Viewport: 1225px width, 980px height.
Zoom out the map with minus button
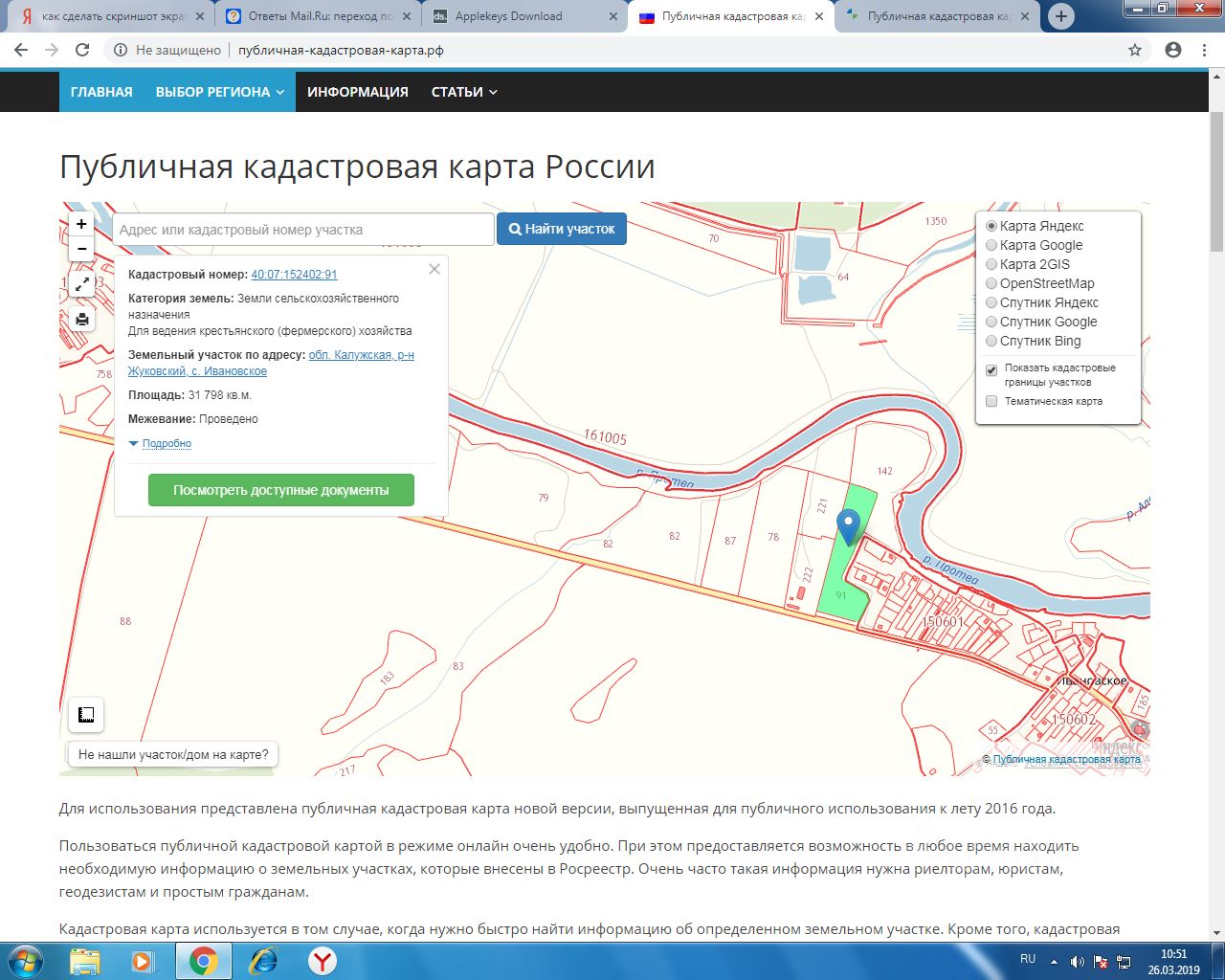[x=81, y=249]
